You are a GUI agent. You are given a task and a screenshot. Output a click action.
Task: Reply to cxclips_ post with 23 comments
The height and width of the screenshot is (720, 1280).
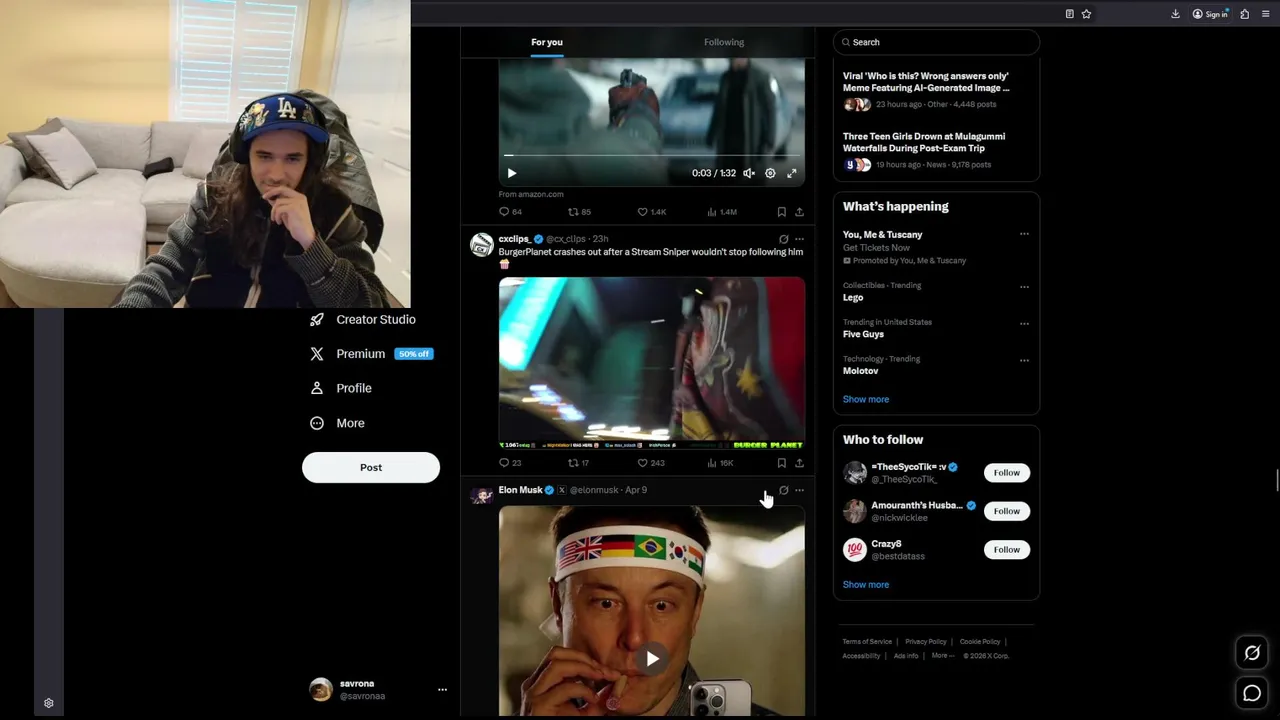tap(510, 463)
